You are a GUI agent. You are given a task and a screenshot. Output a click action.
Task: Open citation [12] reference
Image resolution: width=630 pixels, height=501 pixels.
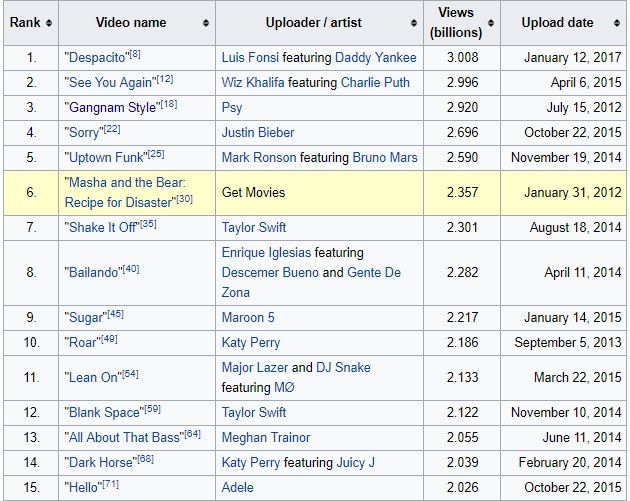point(165,79)
